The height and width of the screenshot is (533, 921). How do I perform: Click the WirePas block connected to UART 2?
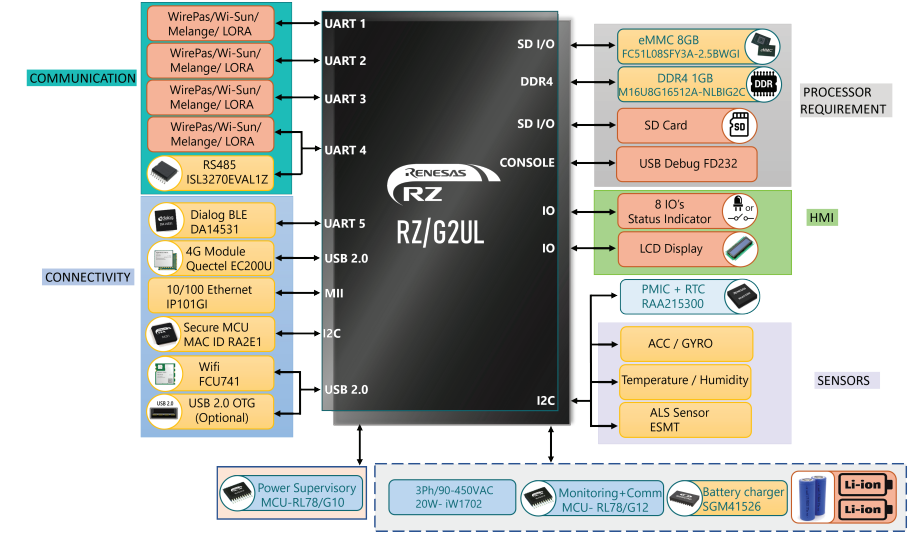(x=210, y=61)
